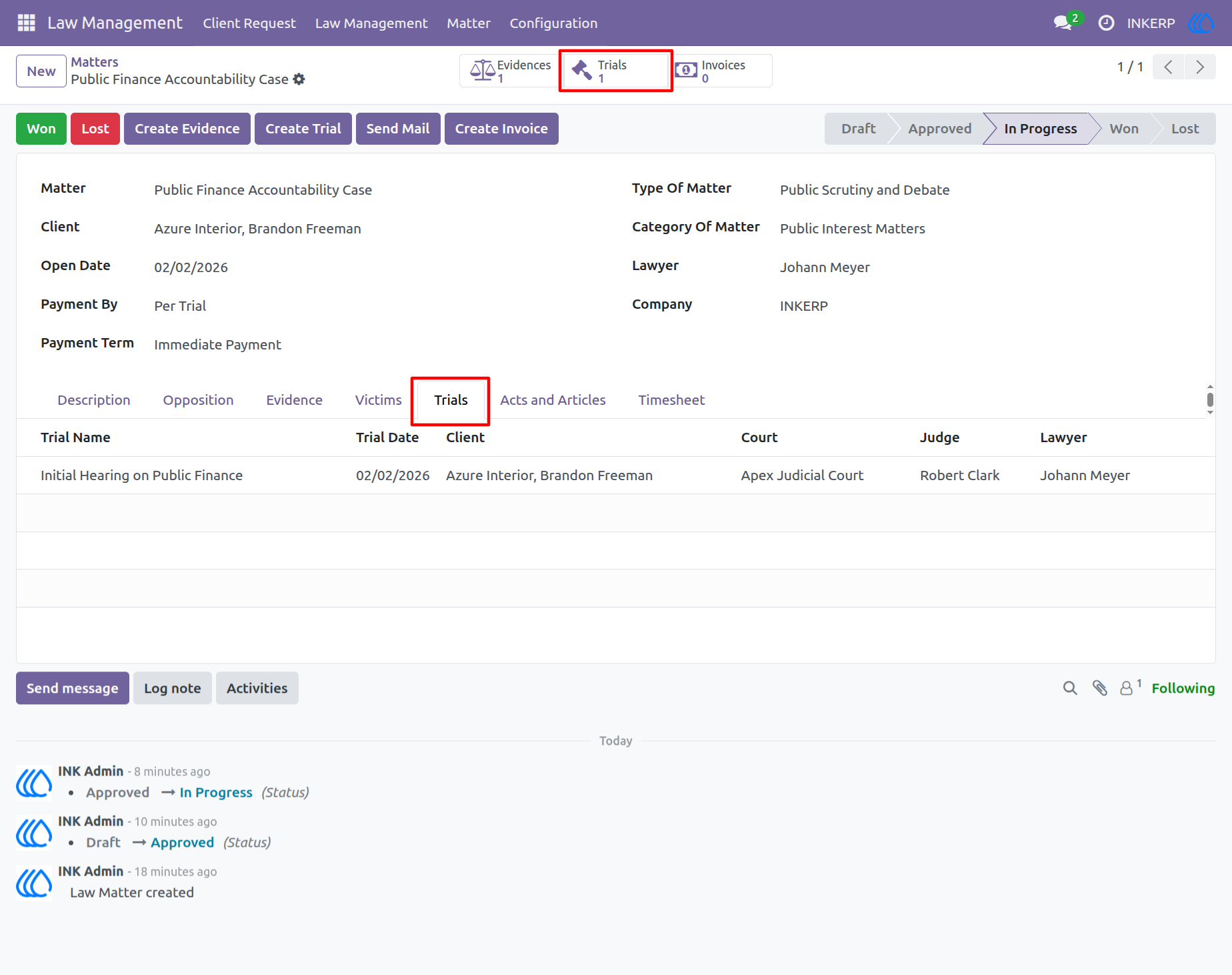This screenshot has width=1232, height=975.
Task: Open the apps grid menu icon
Action: tap(26, 23)
